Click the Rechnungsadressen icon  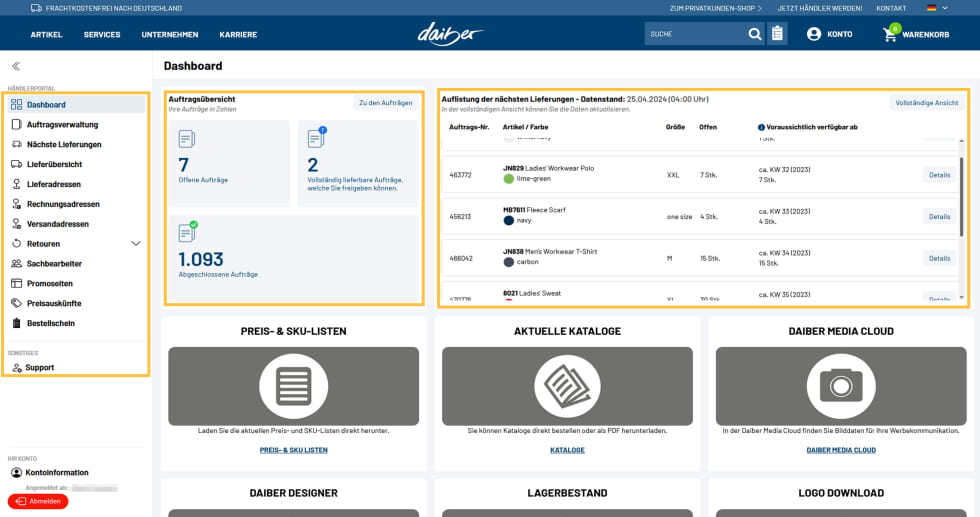(17, 204)
